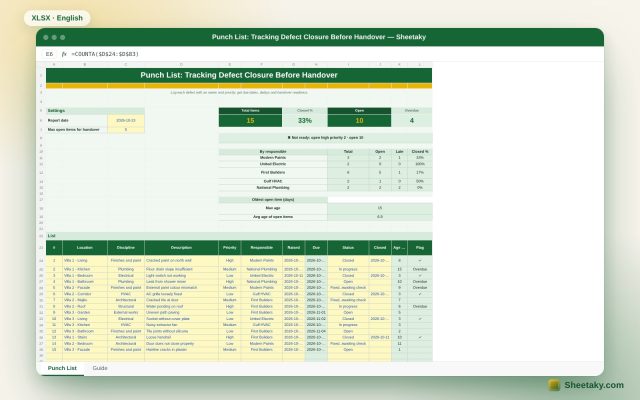Click the Status column header
This screenshot has height=400, width=640.
pyautogui.click(x=348, y=247)
